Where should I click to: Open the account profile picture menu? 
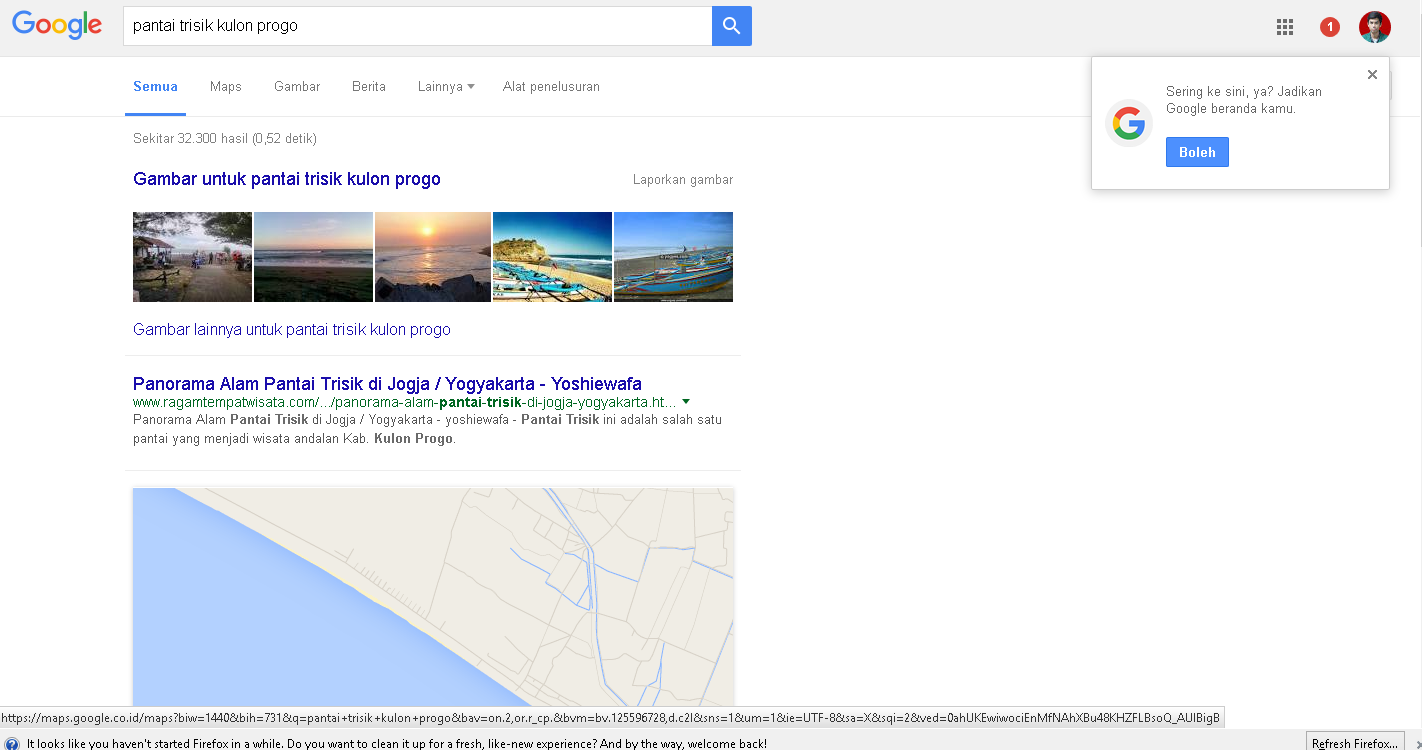(1375, 26)
